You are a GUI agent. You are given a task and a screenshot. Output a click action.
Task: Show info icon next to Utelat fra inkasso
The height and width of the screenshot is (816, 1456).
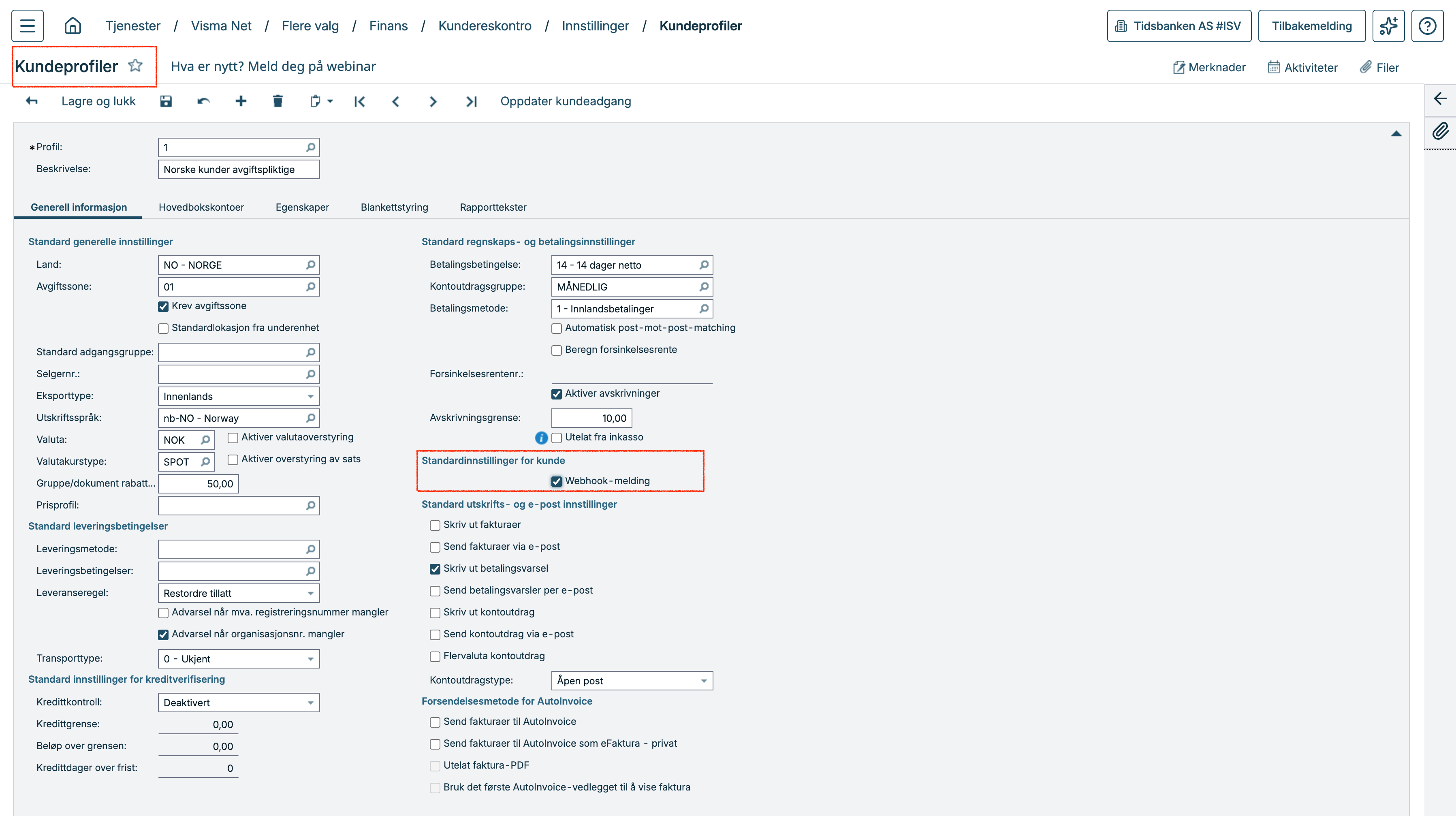pyautogui.click(x=541, y=438)
